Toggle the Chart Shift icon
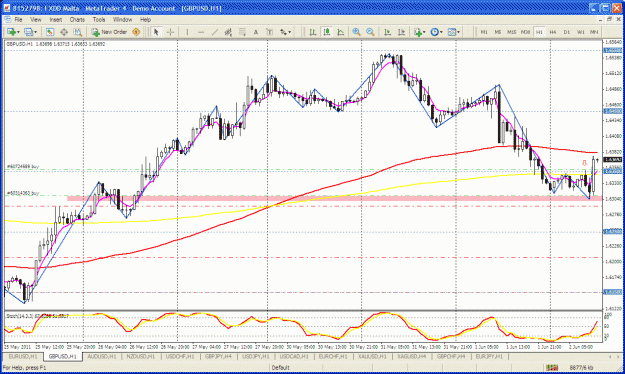Screen dimensions: 625x374 click(x=401, y=32)
